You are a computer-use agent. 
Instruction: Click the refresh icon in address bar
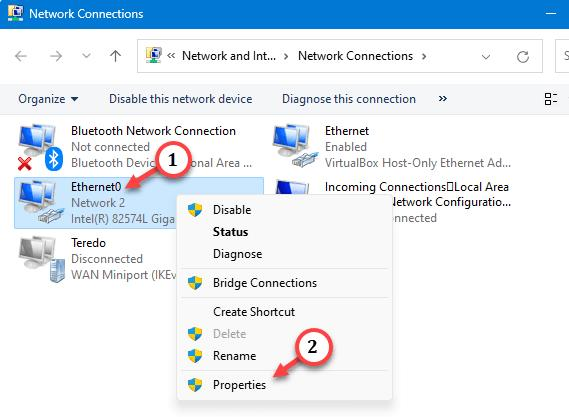pyautogui.click(x=523, y=57)
